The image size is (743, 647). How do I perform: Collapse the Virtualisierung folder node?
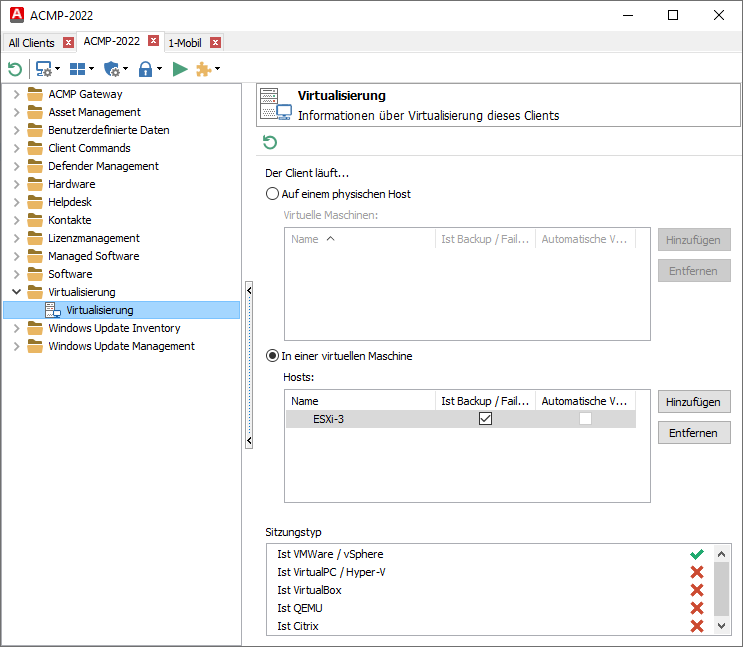coord(17,292)
